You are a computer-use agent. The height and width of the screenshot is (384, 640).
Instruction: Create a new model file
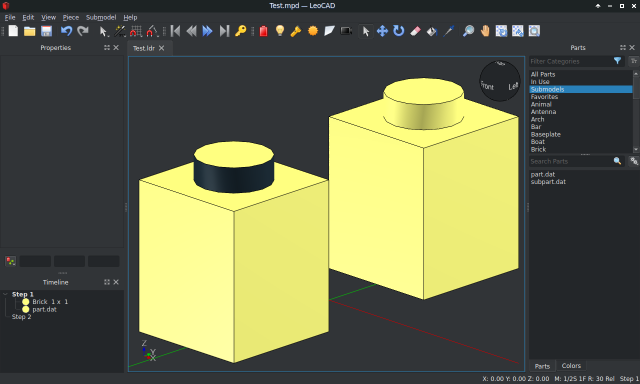[x=13, y=31]
